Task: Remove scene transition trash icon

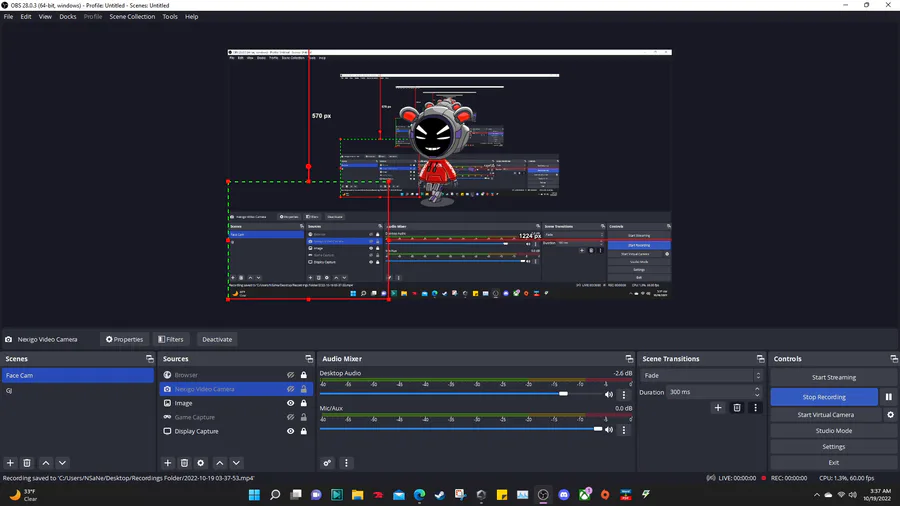Action: coord(737,408)
